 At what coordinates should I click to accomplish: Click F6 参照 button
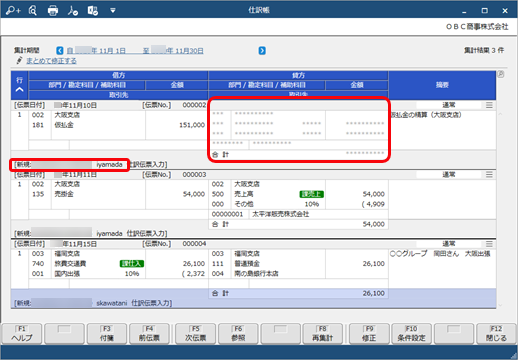point(238,333)
